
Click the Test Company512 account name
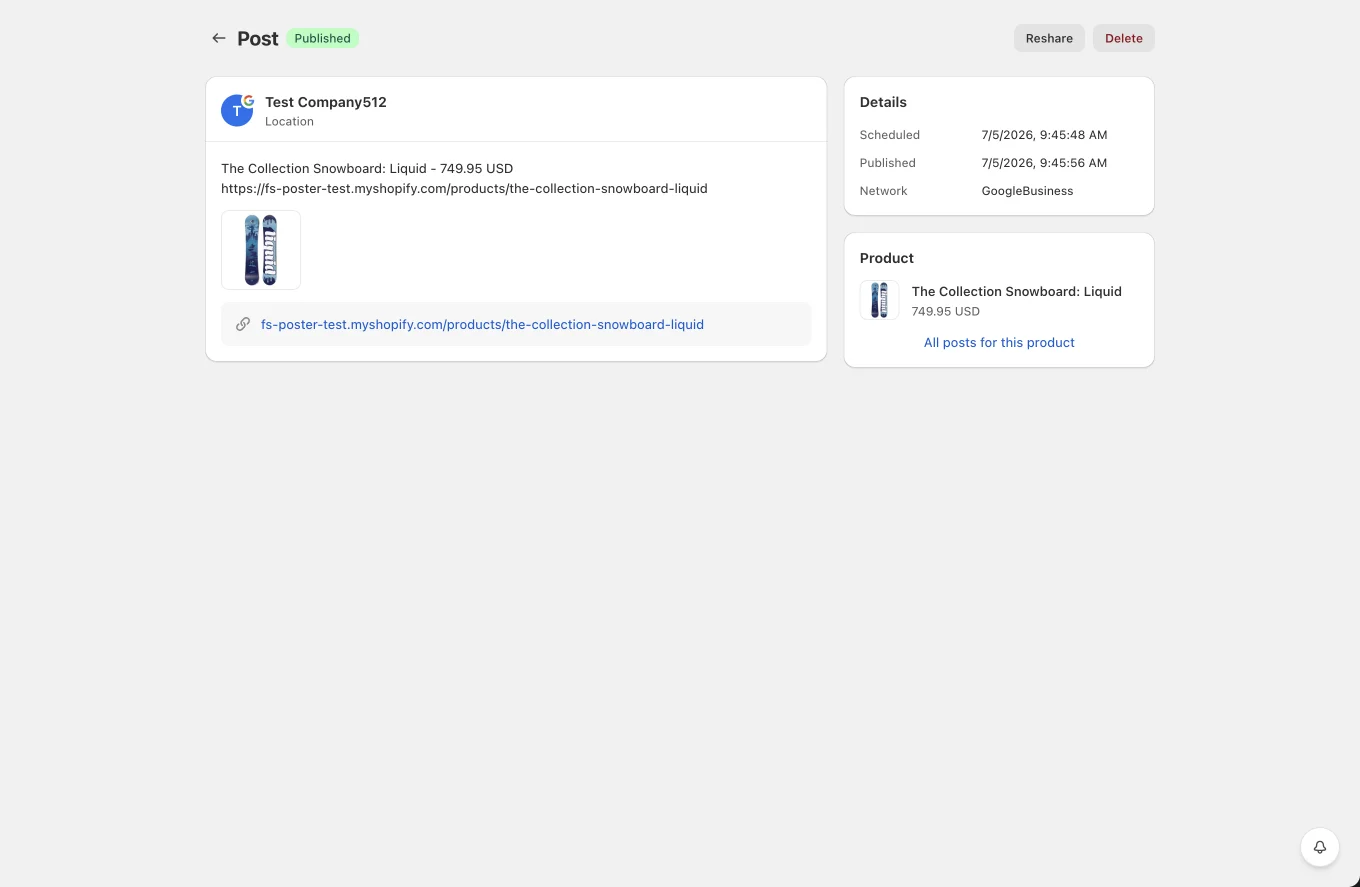coord(325,102)
